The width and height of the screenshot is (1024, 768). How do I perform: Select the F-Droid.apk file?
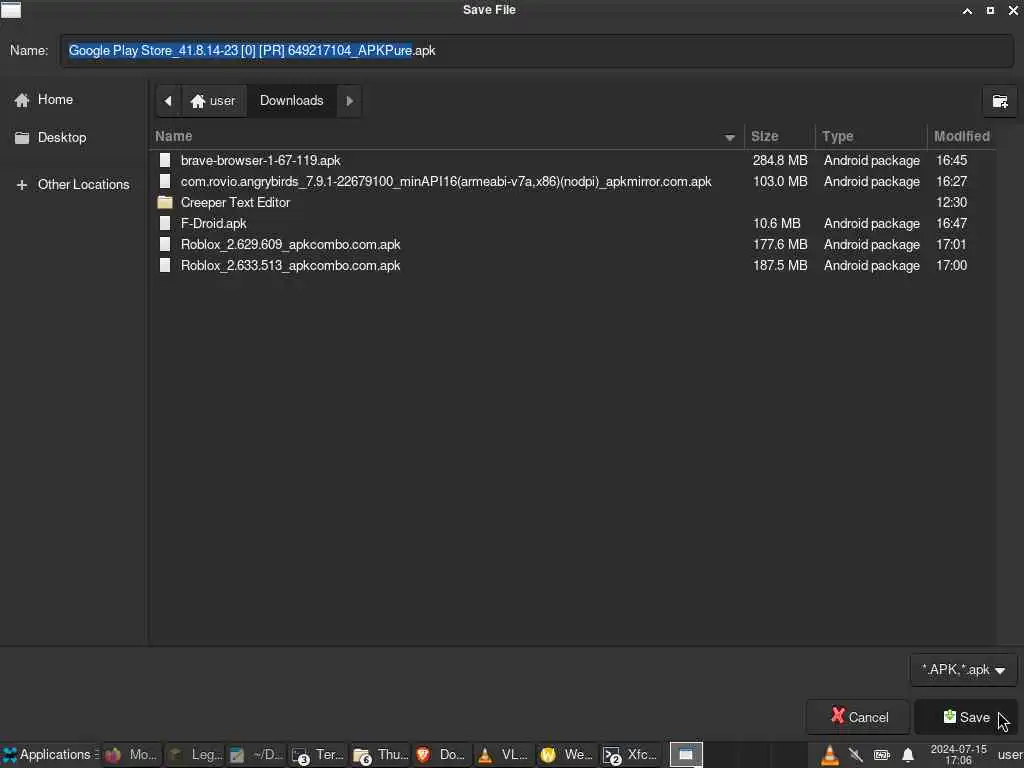coord(573,223)
